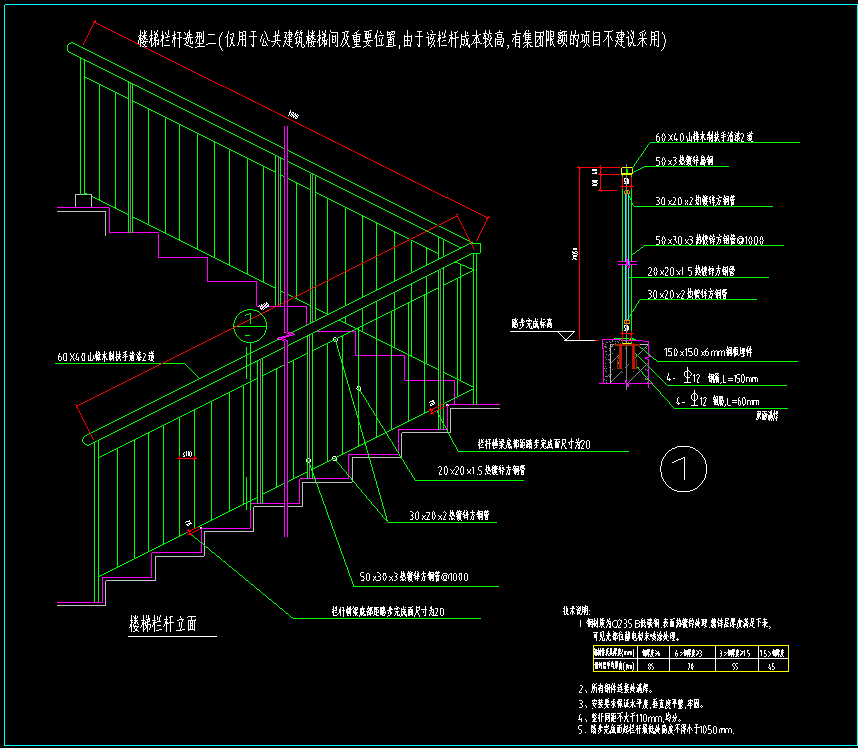Click the section callout circle on the handrail

pyautogui.click(x=249, y=325)
